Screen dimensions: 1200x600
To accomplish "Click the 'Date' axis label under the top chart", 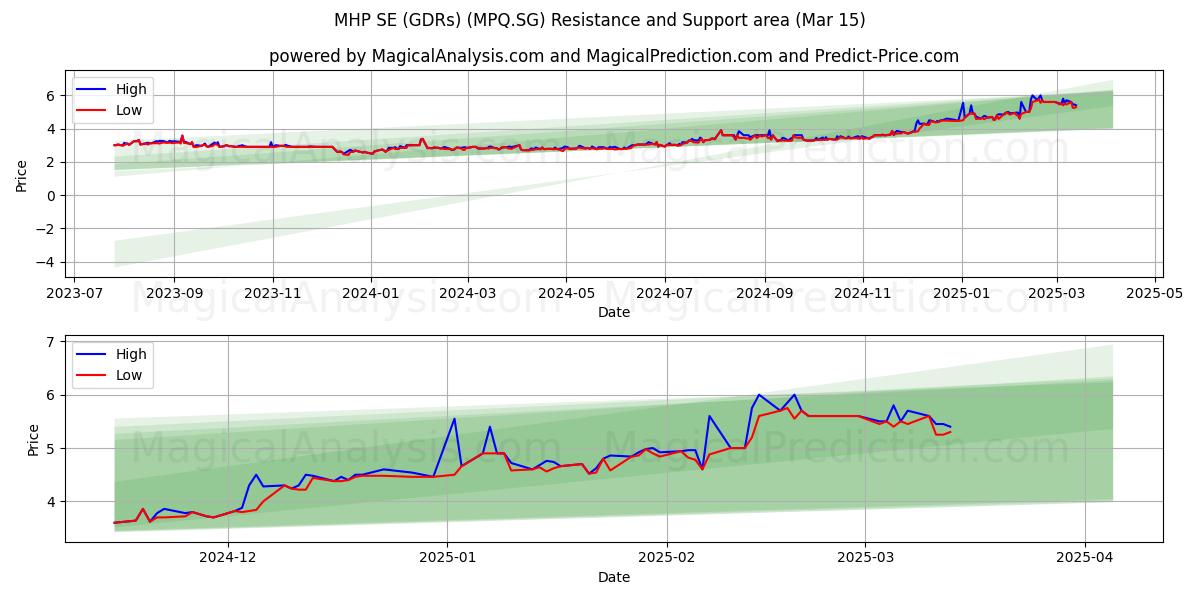I will 614,312.
